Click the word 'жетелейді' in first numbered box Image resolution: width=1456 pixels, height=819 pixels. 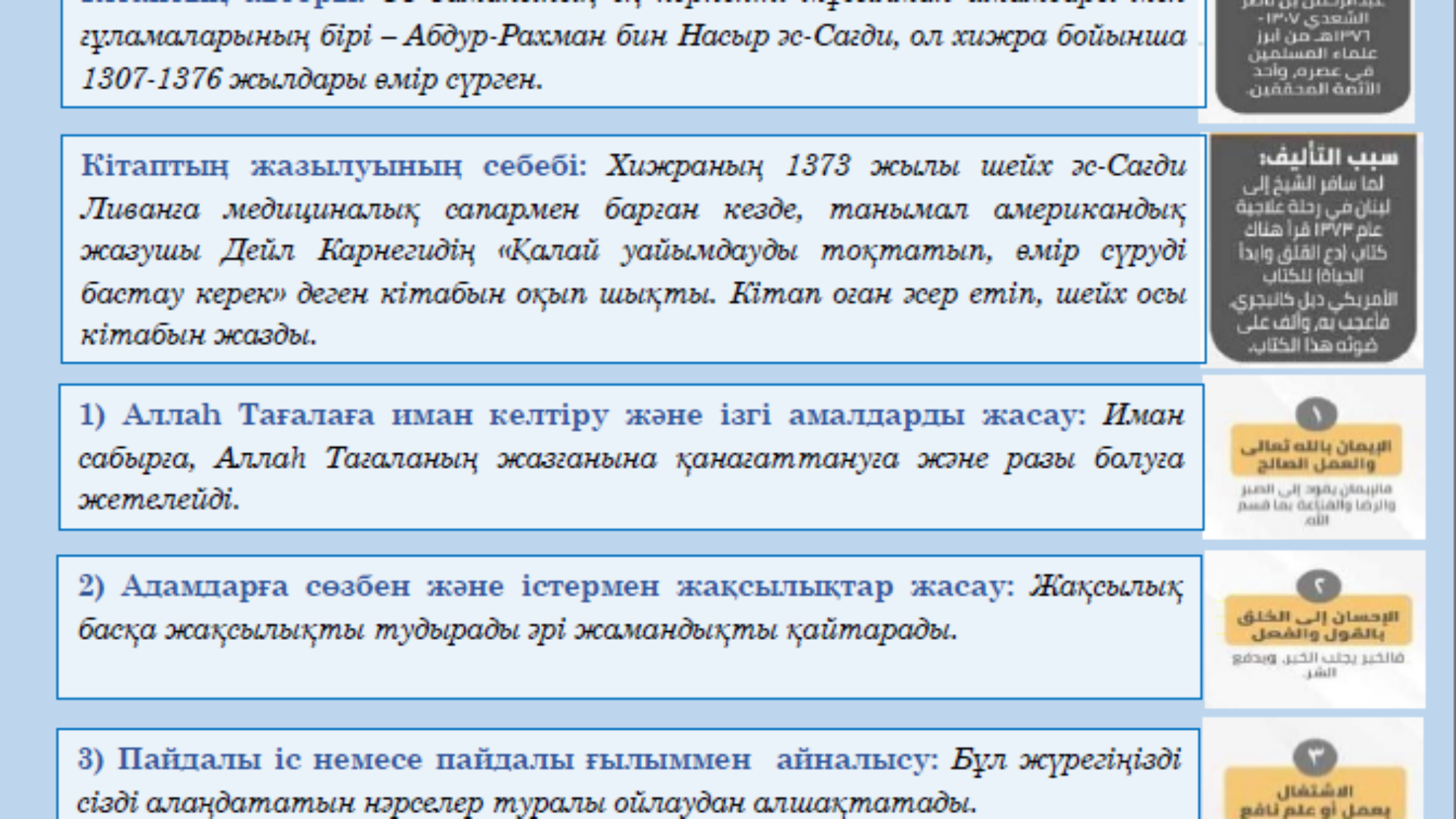click(159, 500)
